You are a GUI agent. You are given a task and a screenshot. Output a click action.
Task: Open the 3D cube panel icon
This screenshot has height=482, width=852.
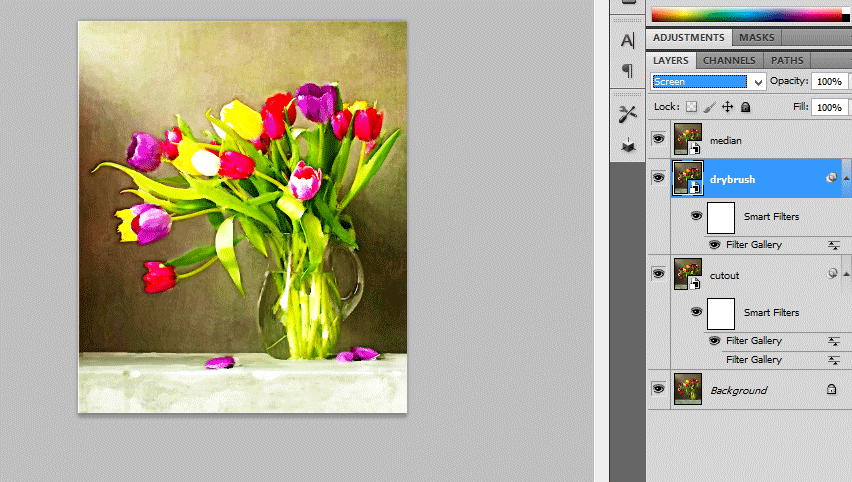[x=628, y=145]
